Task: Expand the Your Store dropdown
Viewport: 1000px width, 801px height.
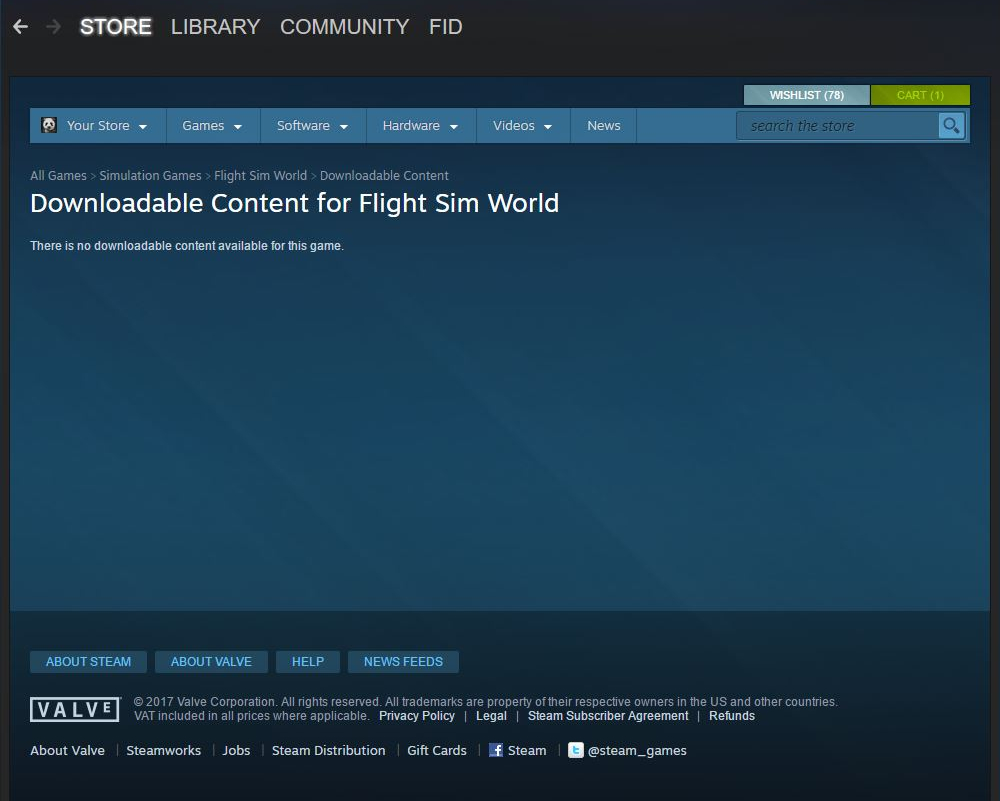Action: click(98, 126)
